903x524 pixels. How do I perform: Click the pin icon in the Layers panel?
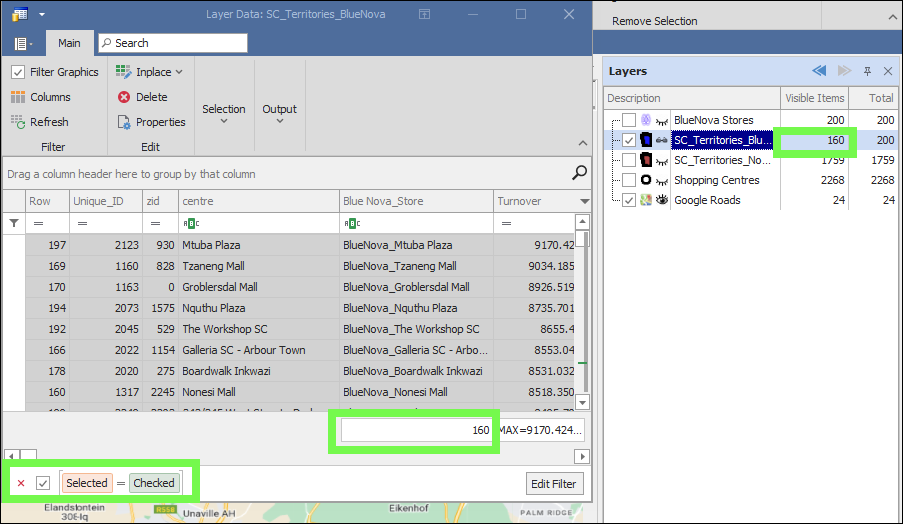[867, 71]
